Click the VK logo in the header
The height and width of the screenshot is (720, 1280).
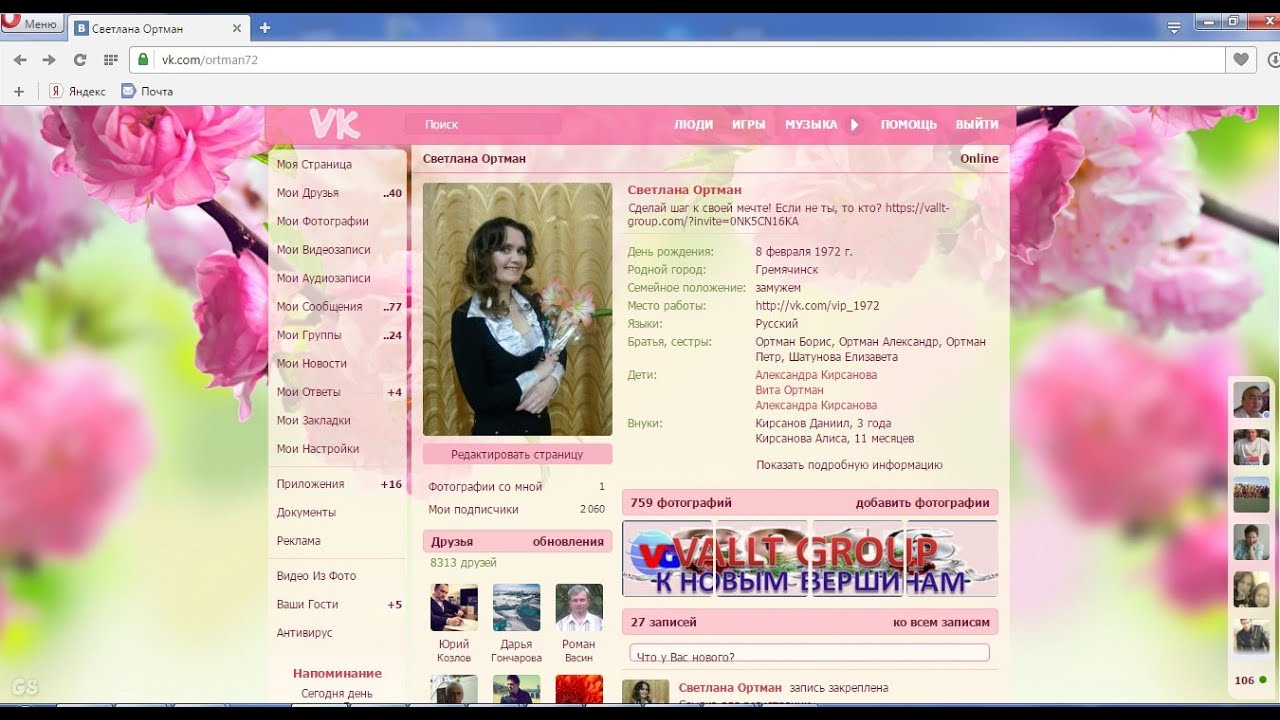334,124
